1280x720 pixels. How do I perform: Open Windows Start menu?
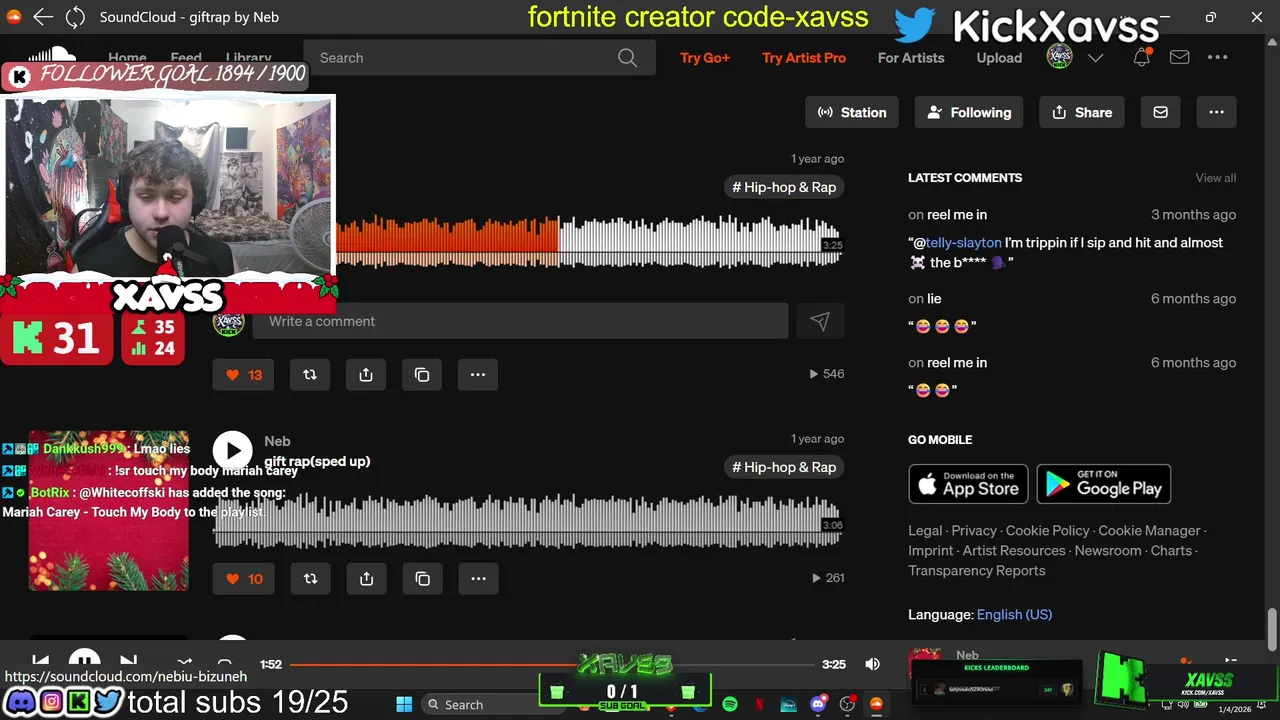pyautogui.click(x=404, y=704)
